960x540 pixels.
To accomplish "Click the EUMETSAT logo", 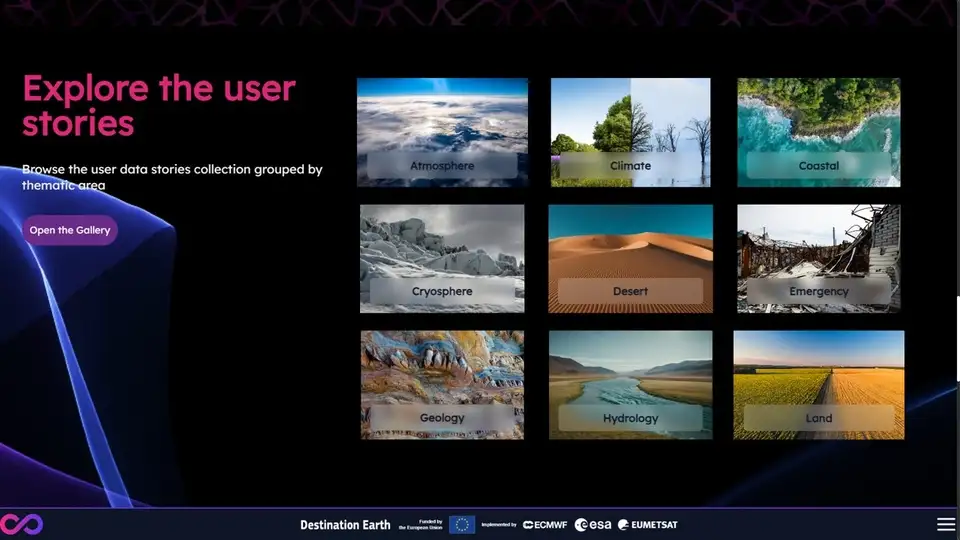I will click(647, 525).
